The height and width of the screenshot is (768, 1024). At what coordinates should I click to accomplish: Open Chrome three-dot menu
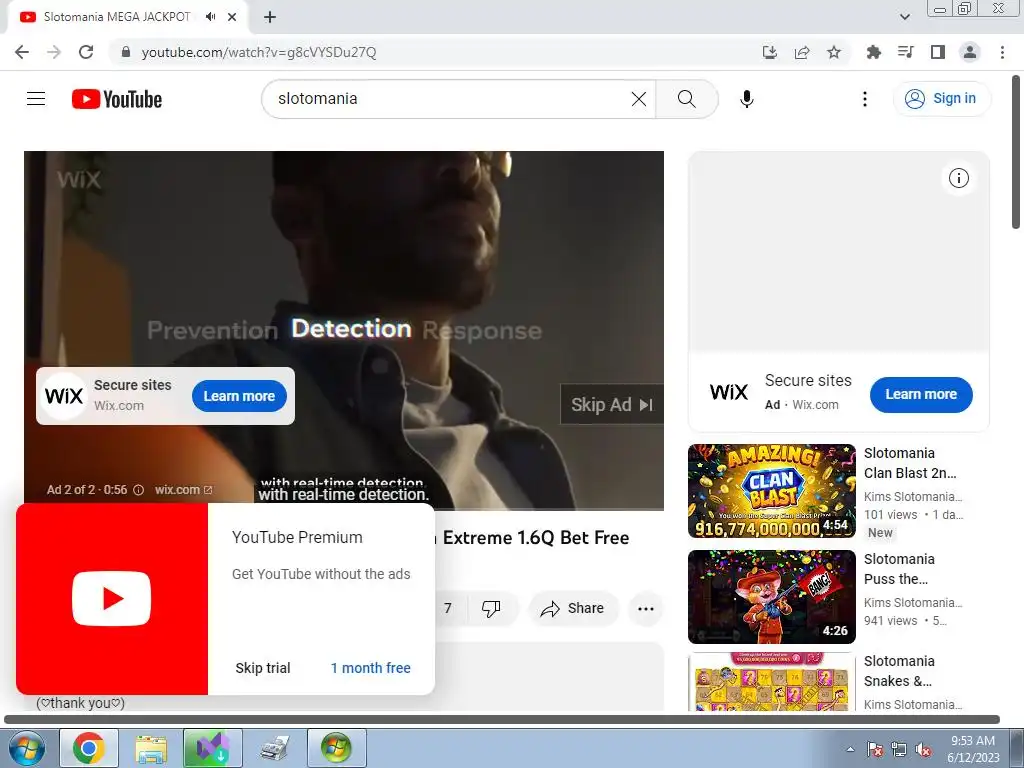(x=1002, y=52)
